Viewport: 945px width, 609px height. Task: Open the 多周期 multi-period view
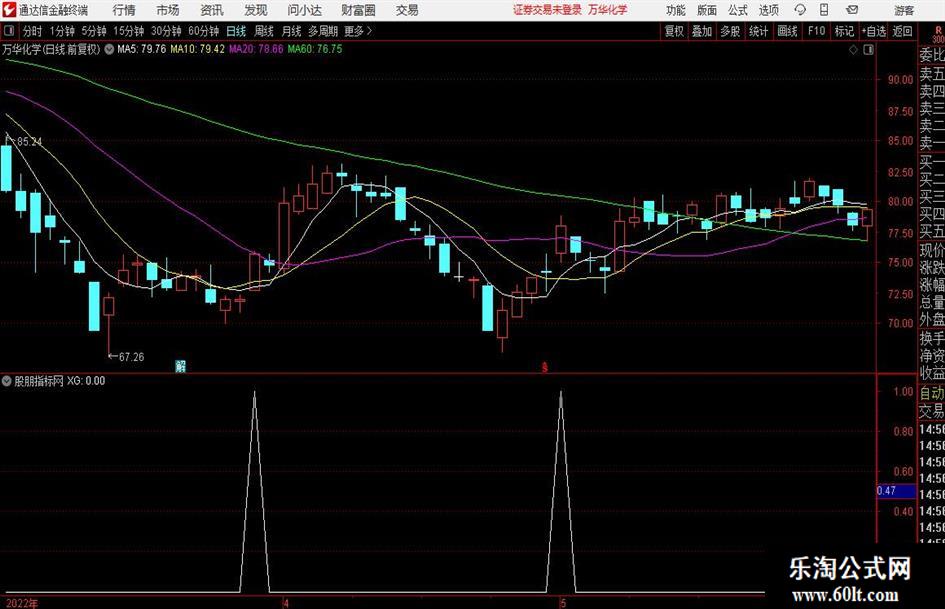[x=323, y=31]
